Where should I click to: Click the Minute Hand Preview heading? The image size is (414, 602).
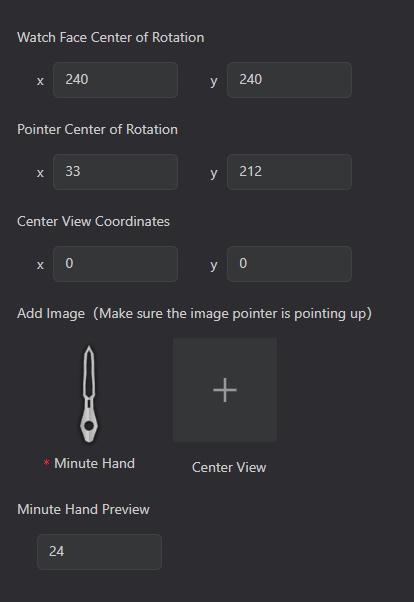click(83, 509)
